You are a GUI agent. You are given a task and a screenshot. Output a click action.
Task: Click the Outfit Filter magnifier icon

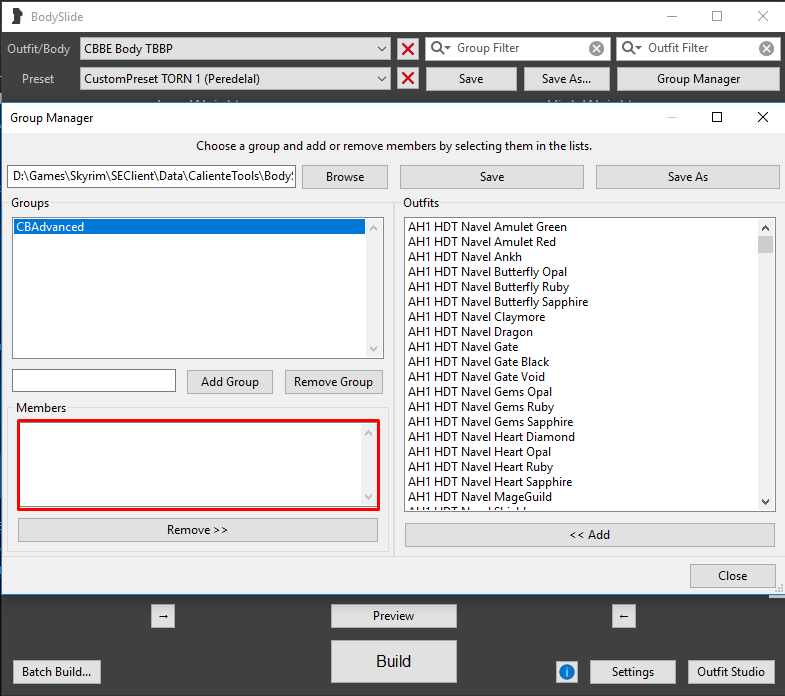pyautogui.click(x=631, y=48)
